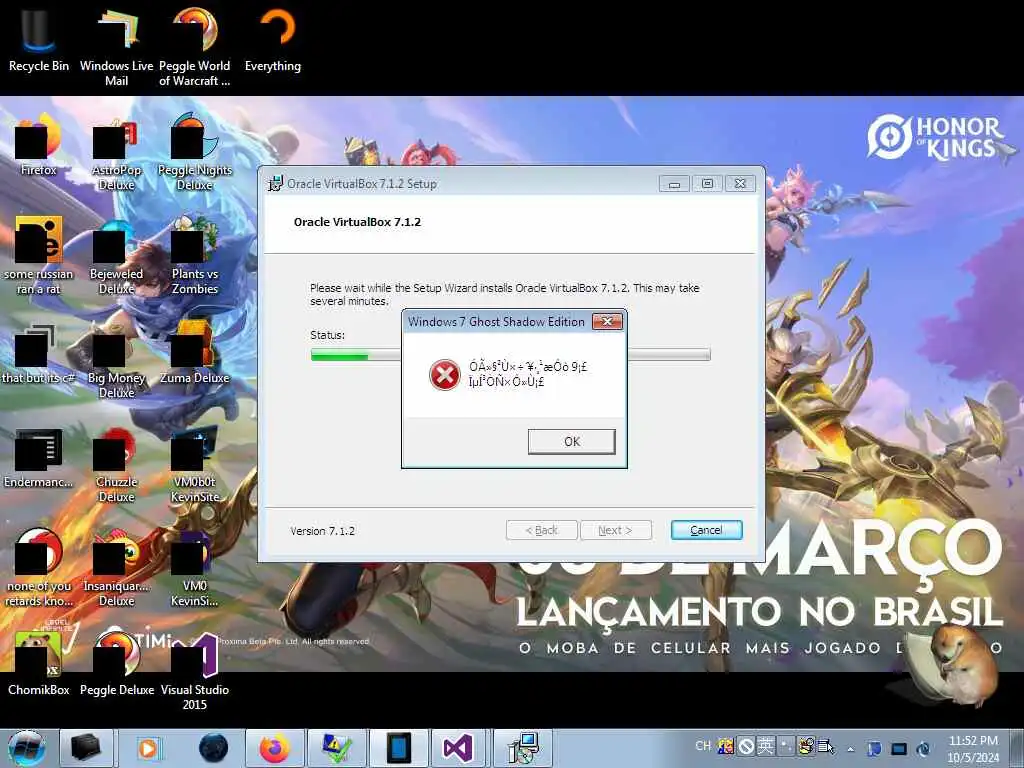Select the 'none of you' desktop icon
The height and width of the screenshot is (768, 1024).
point(39,568)
